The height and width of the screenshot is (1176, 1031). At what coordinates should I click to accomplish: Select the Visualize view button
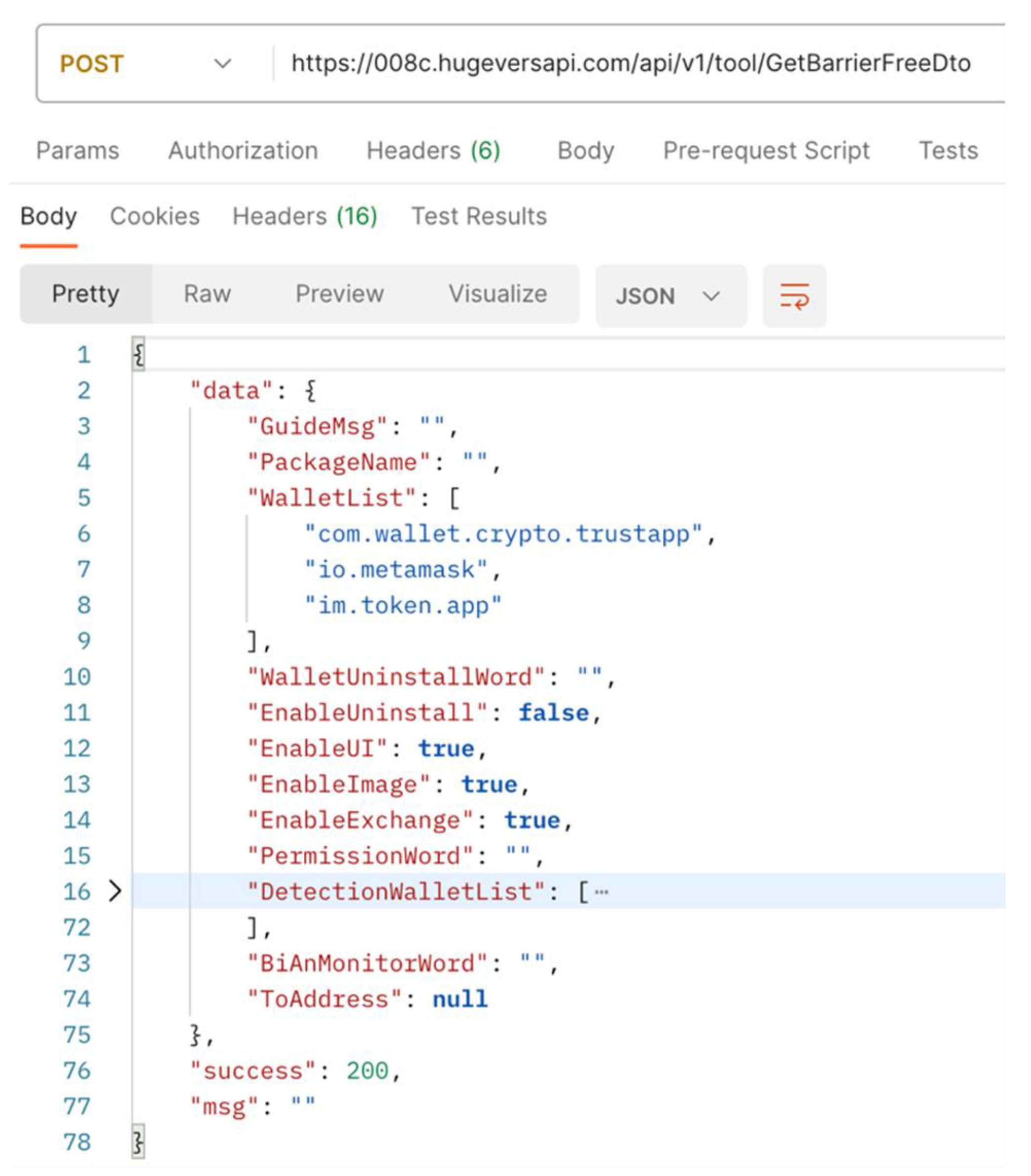(497, 294)
